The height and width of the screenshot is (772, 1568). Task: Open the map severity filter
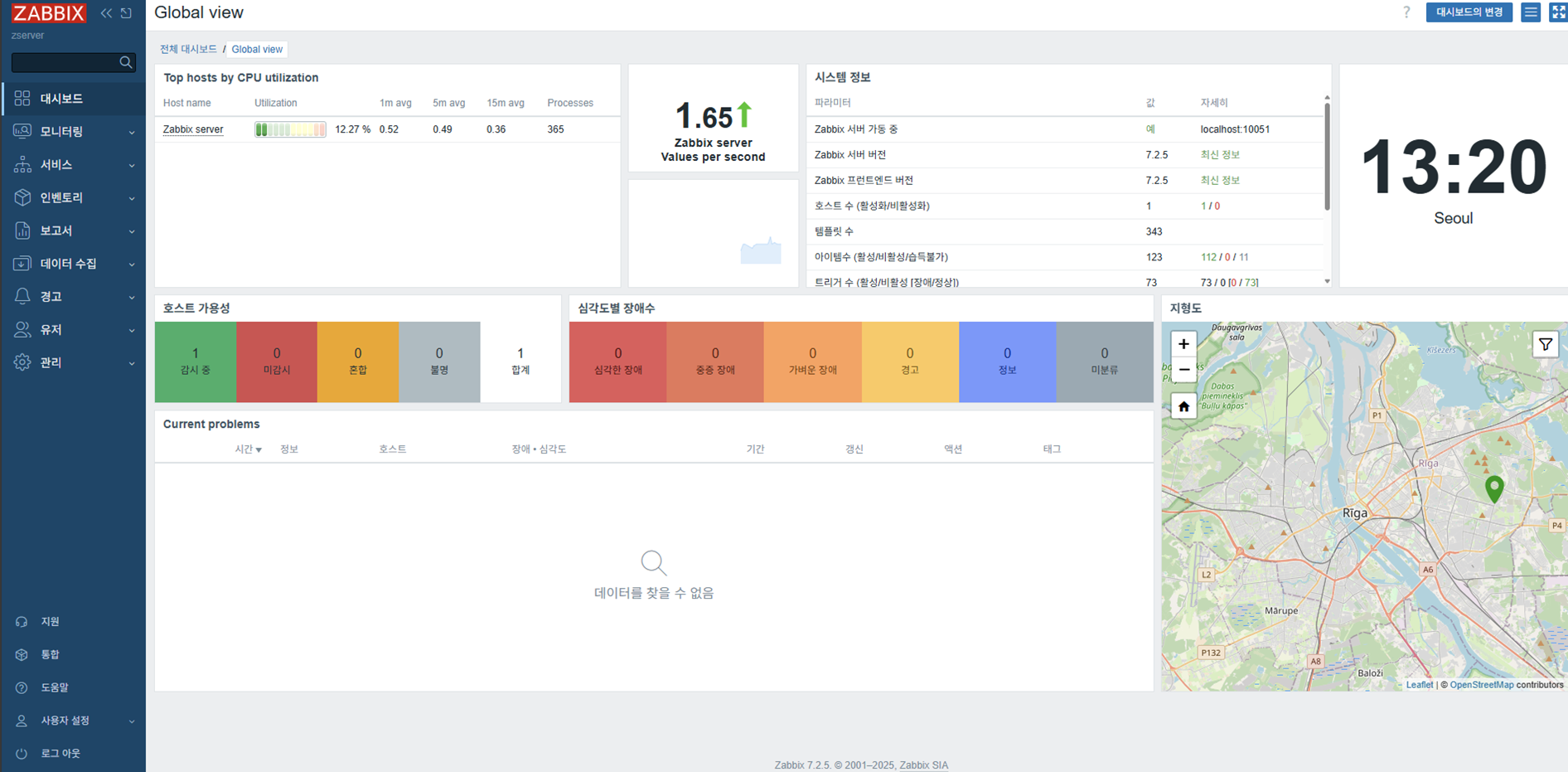pyautogui.click(x=1546, y=344)
